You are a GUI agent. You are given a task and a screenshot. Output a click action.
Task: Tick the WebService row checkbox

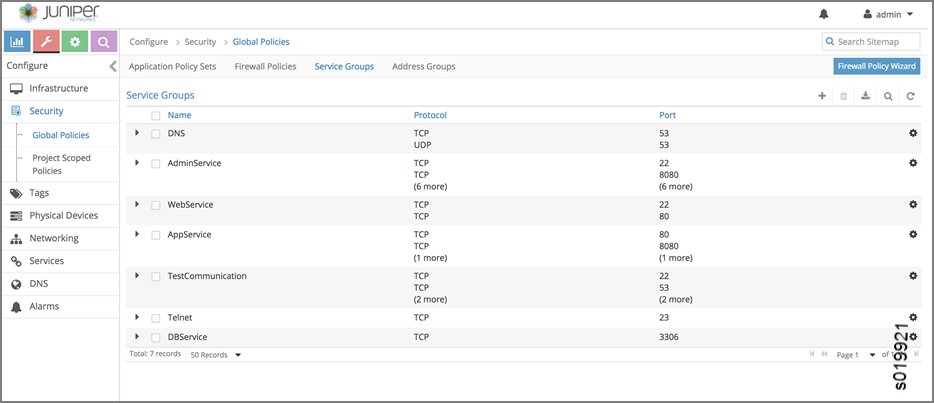point(156,205)
